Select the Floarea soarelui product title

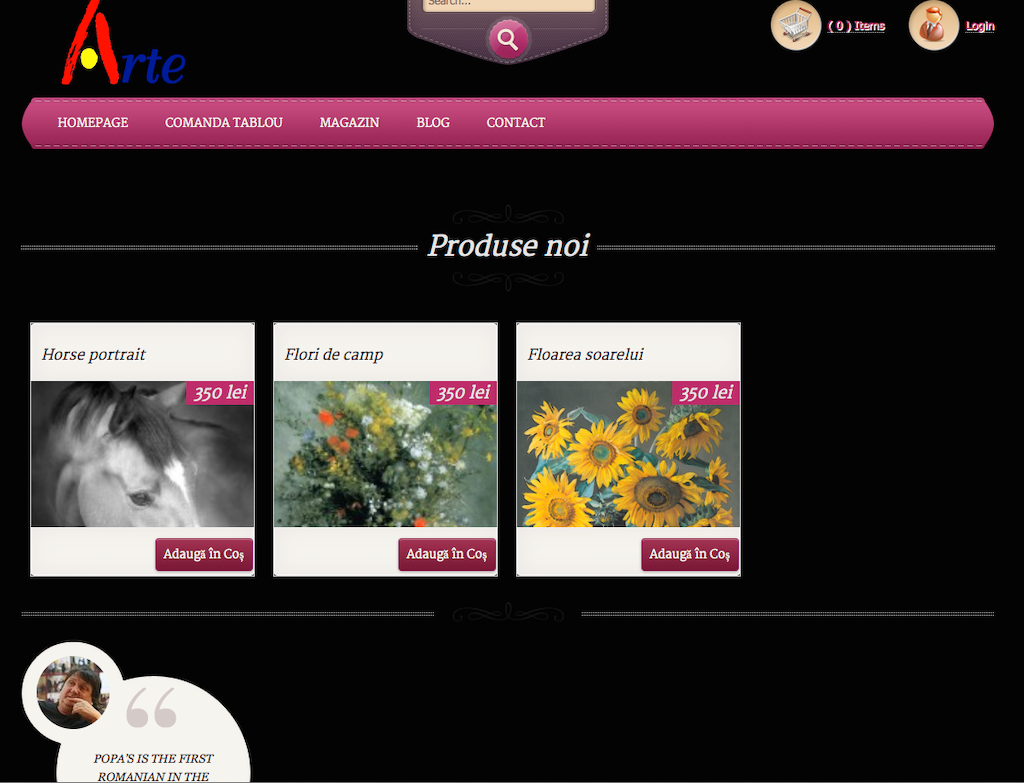(x=585, y=355)
